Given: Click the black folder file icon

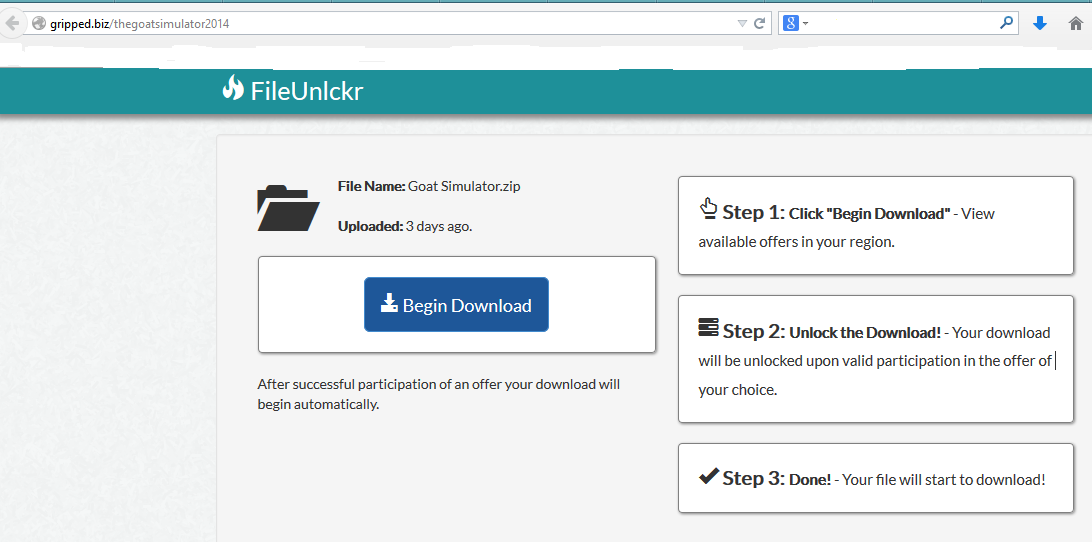Looking at the screenshot, I should (x=288, y=208).
